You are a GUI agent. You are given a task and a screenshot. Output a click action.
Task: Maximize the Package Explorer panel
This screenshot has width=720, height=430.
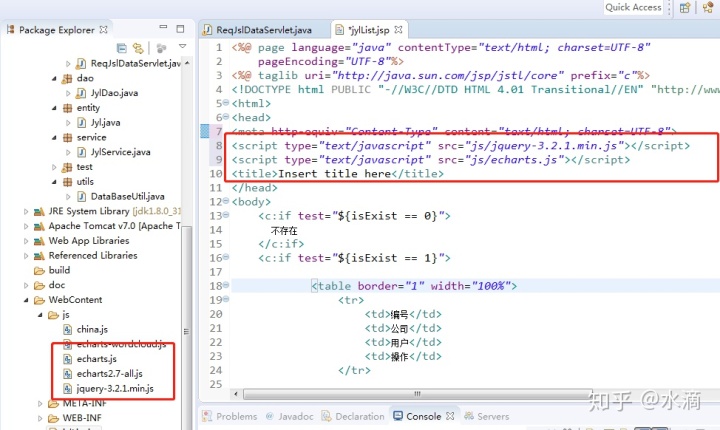pos(180,28)
